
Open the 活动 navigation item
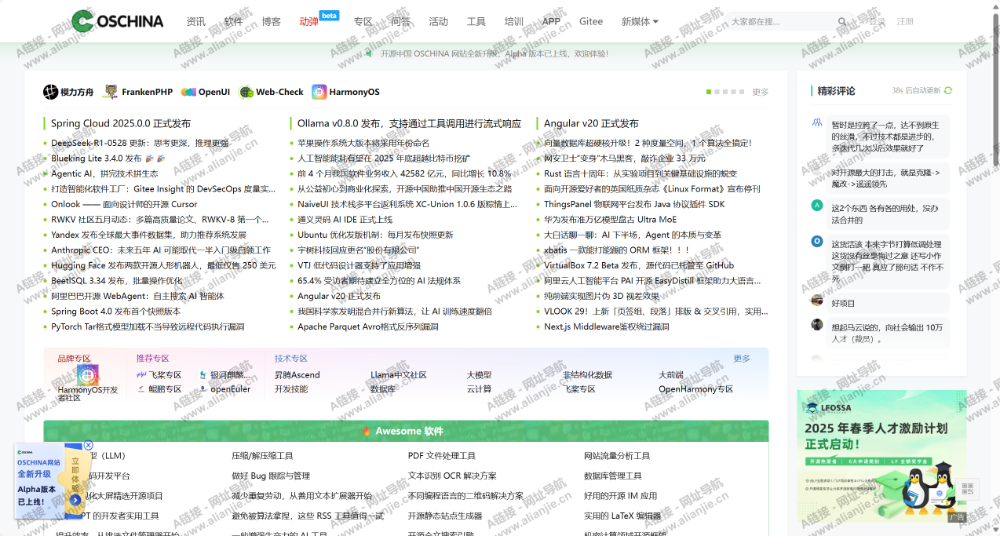pyautogui.click(x=438, y=22)
